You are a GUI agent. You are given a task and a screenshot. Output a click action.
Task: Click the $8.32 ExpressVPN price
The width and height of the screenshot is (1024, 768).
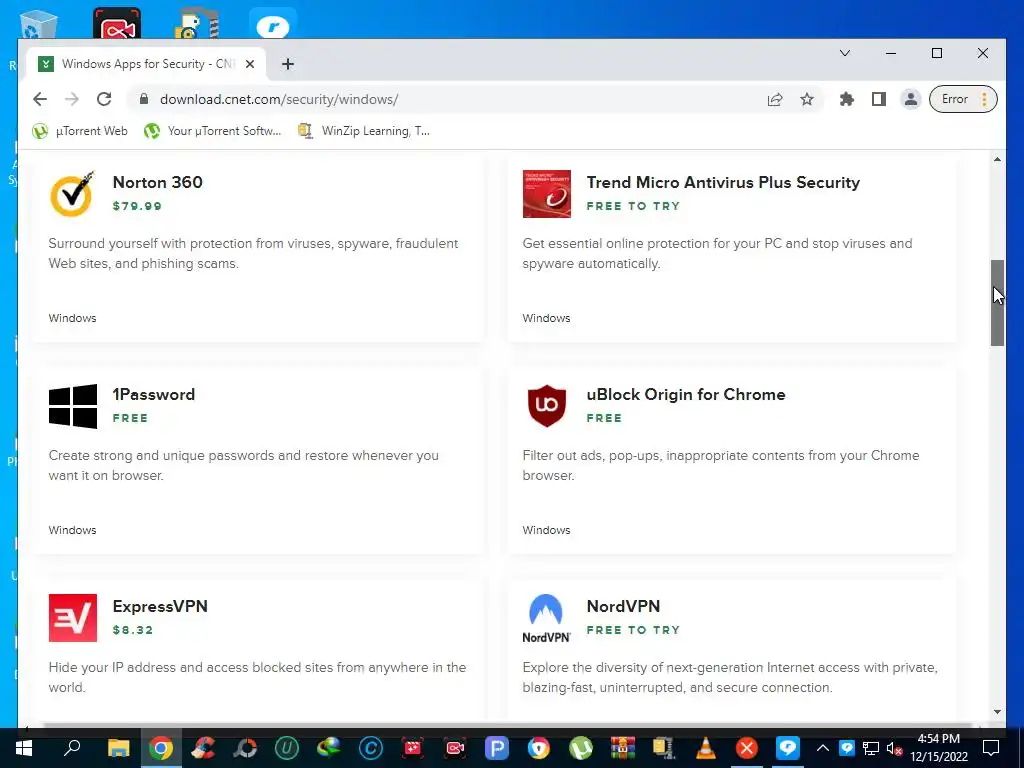pyautogui.click(x=133, y=630)
